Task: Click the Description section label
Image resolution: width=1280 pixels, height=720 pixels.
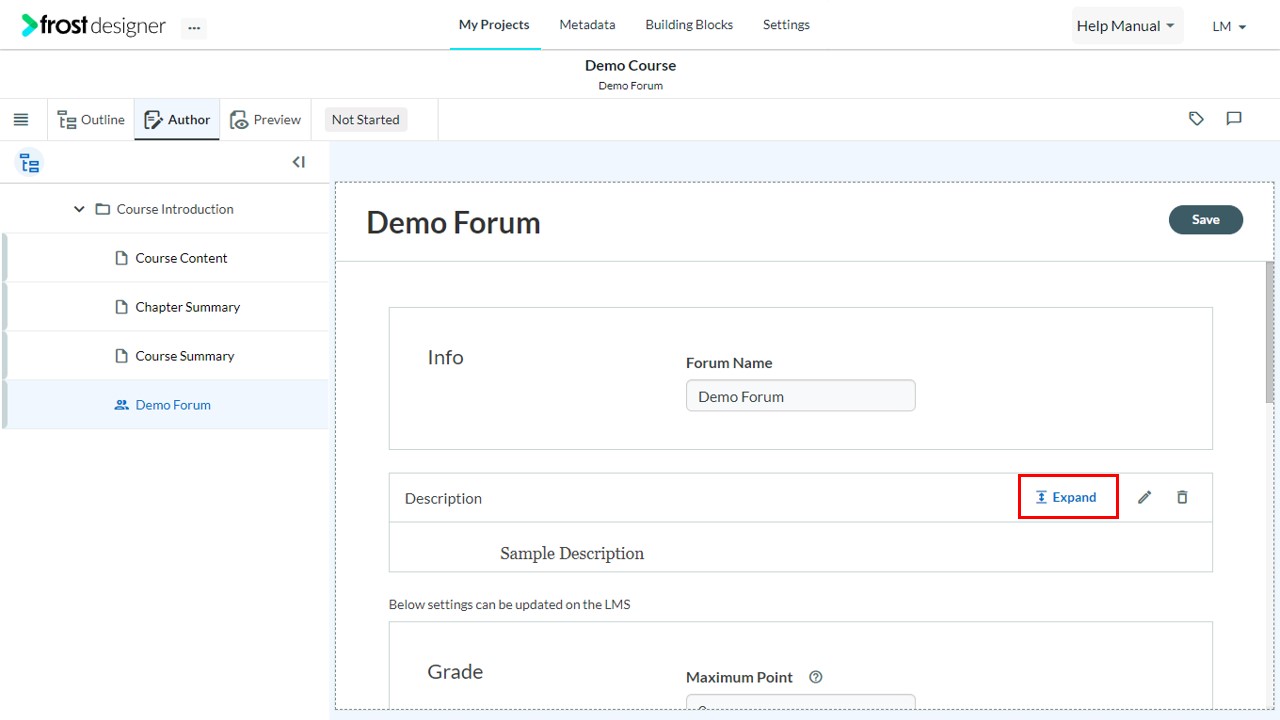Action: [x=443, y=498]
